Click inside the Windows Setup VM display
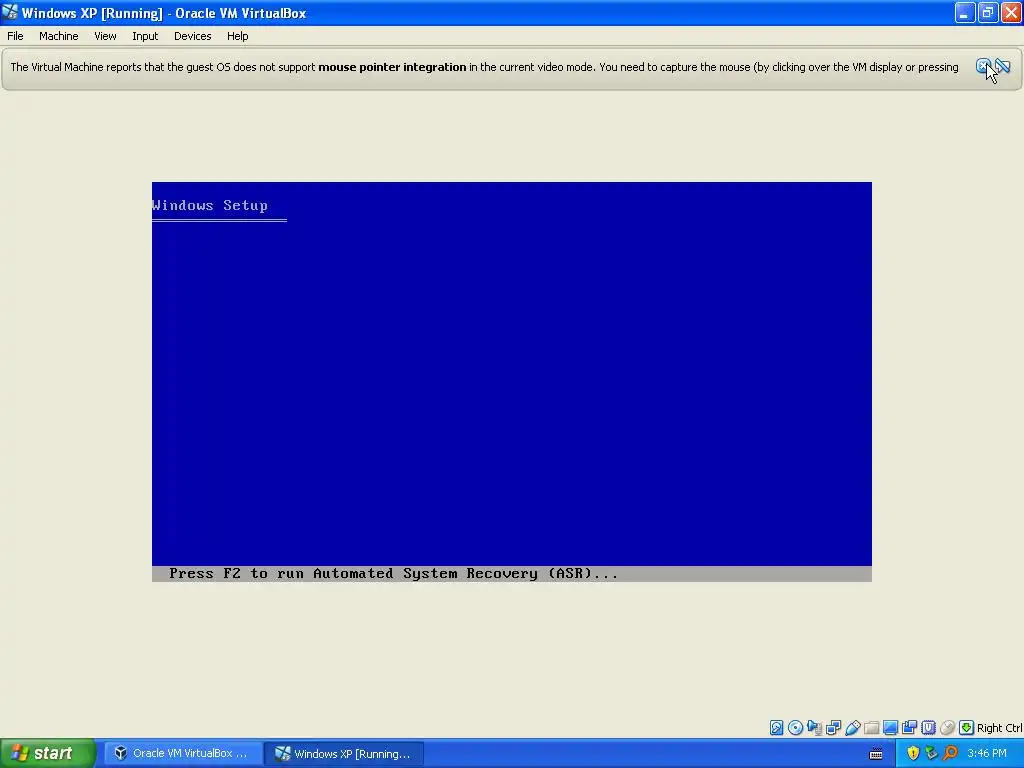 pos(511,381)
